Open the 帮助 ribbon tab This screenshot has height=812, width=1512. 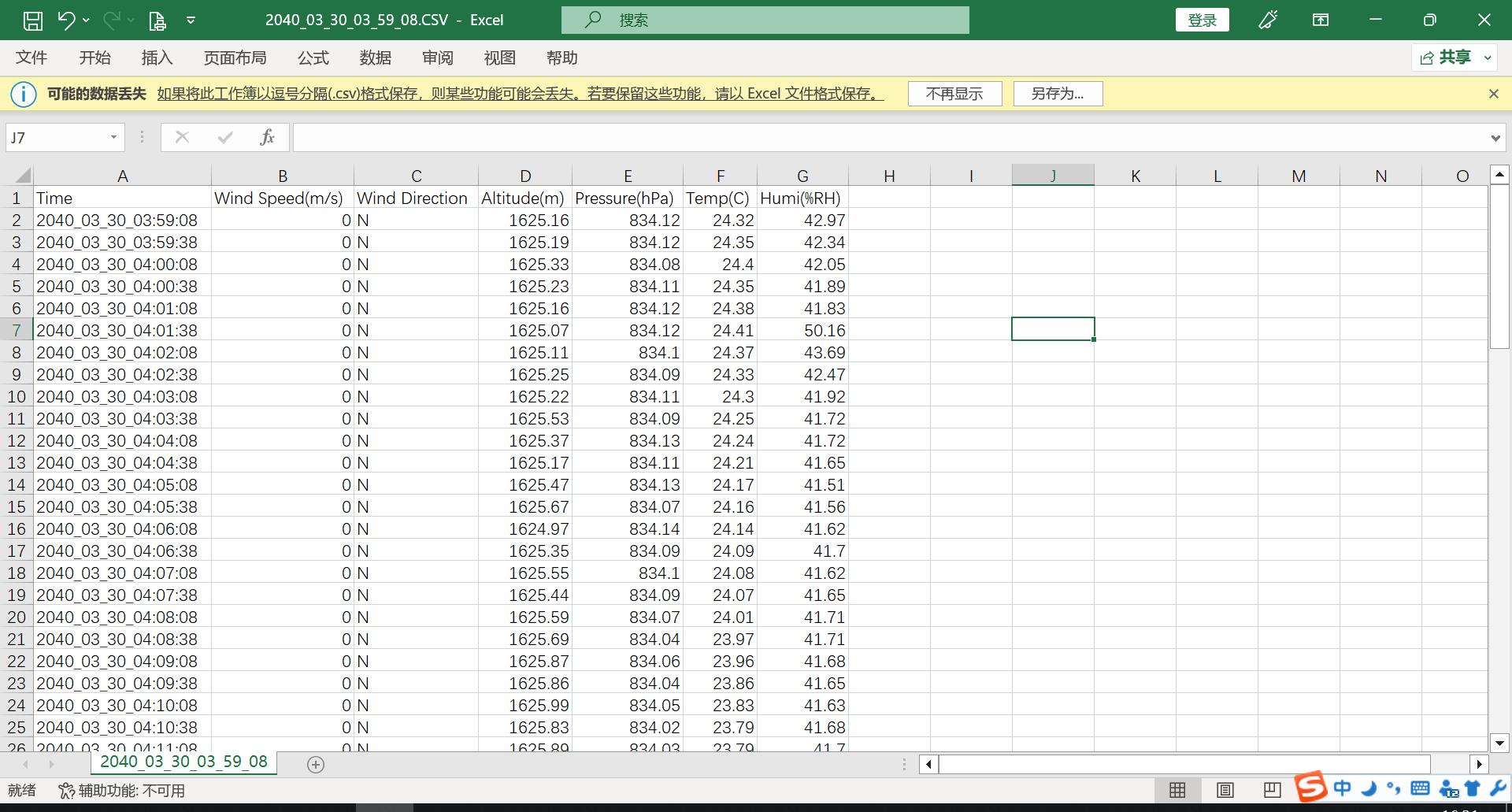coord(561,57)
